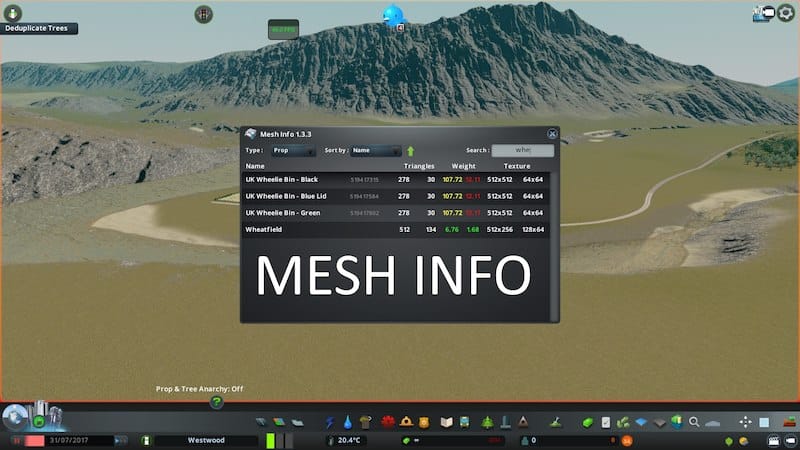800x450 pixels.
Task: Click the Deduplicate Trees button
Action: tap(40, 28)
